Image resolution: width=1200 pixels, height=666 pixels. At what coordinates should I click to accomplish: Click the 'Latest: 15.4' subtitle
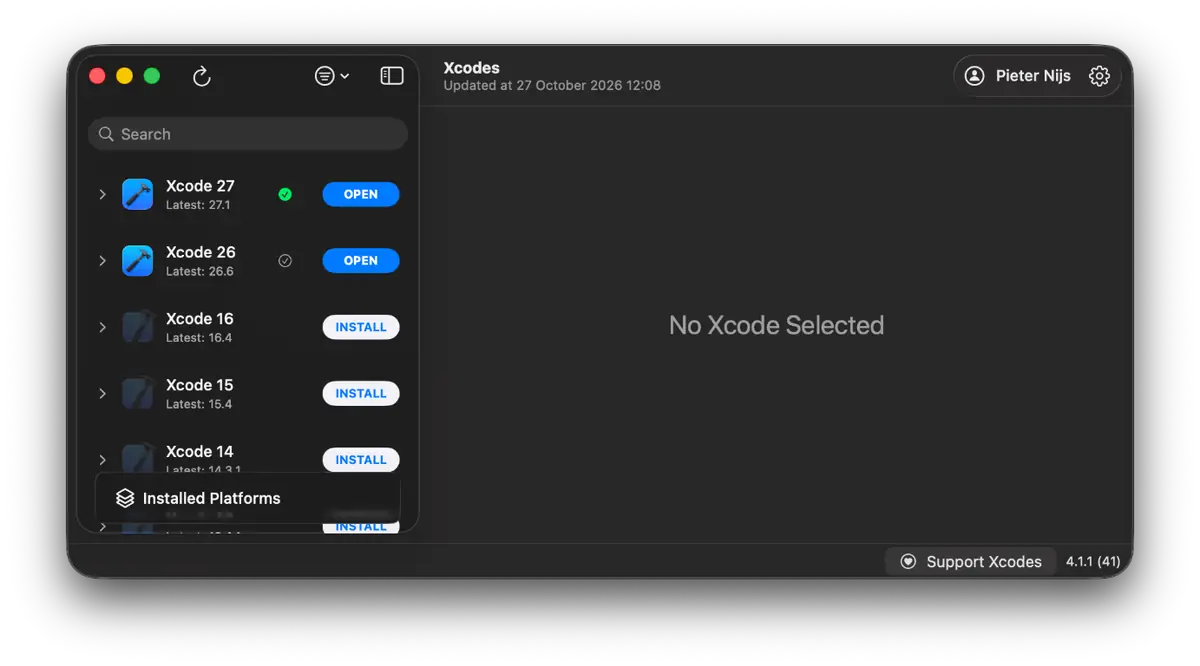point(199,404)
